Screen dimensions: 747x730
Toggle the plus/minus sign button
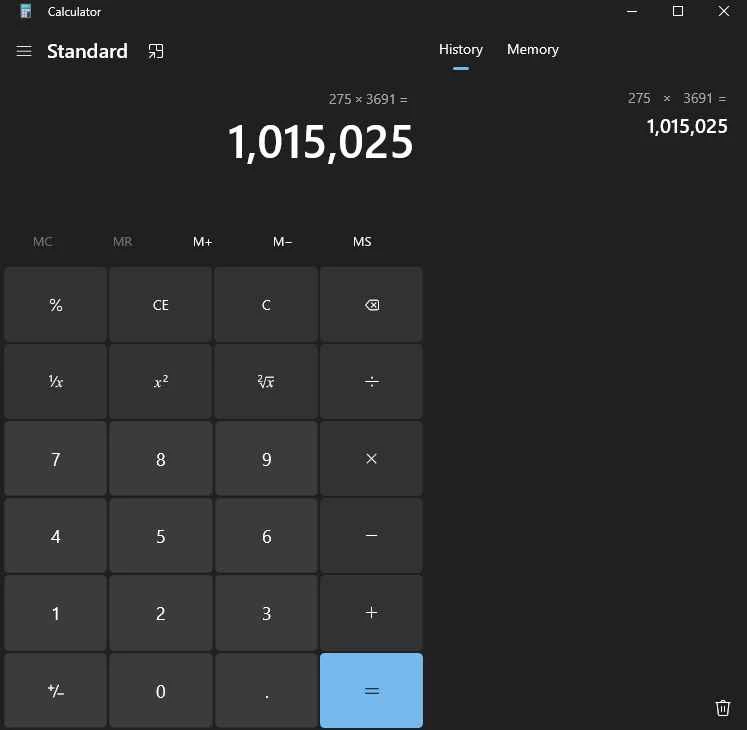[56, 691]
